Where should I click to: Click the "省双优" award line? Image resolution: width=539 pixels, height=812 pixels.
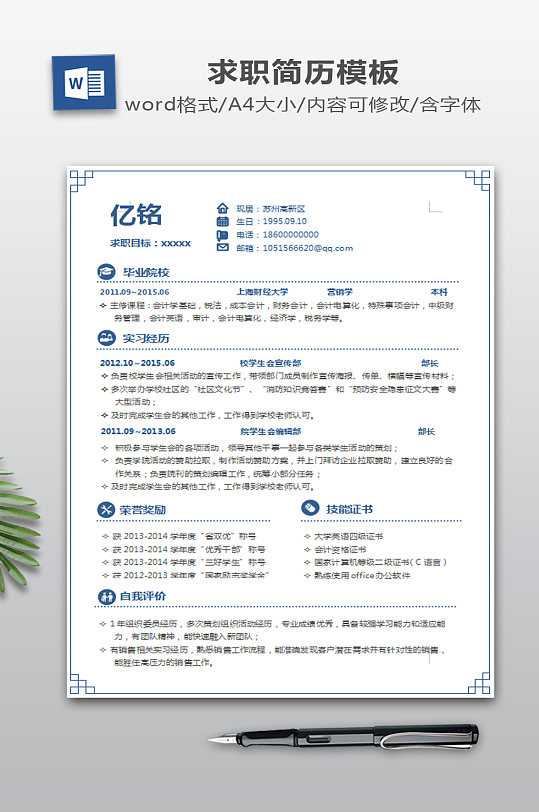(x=179, y=536)
